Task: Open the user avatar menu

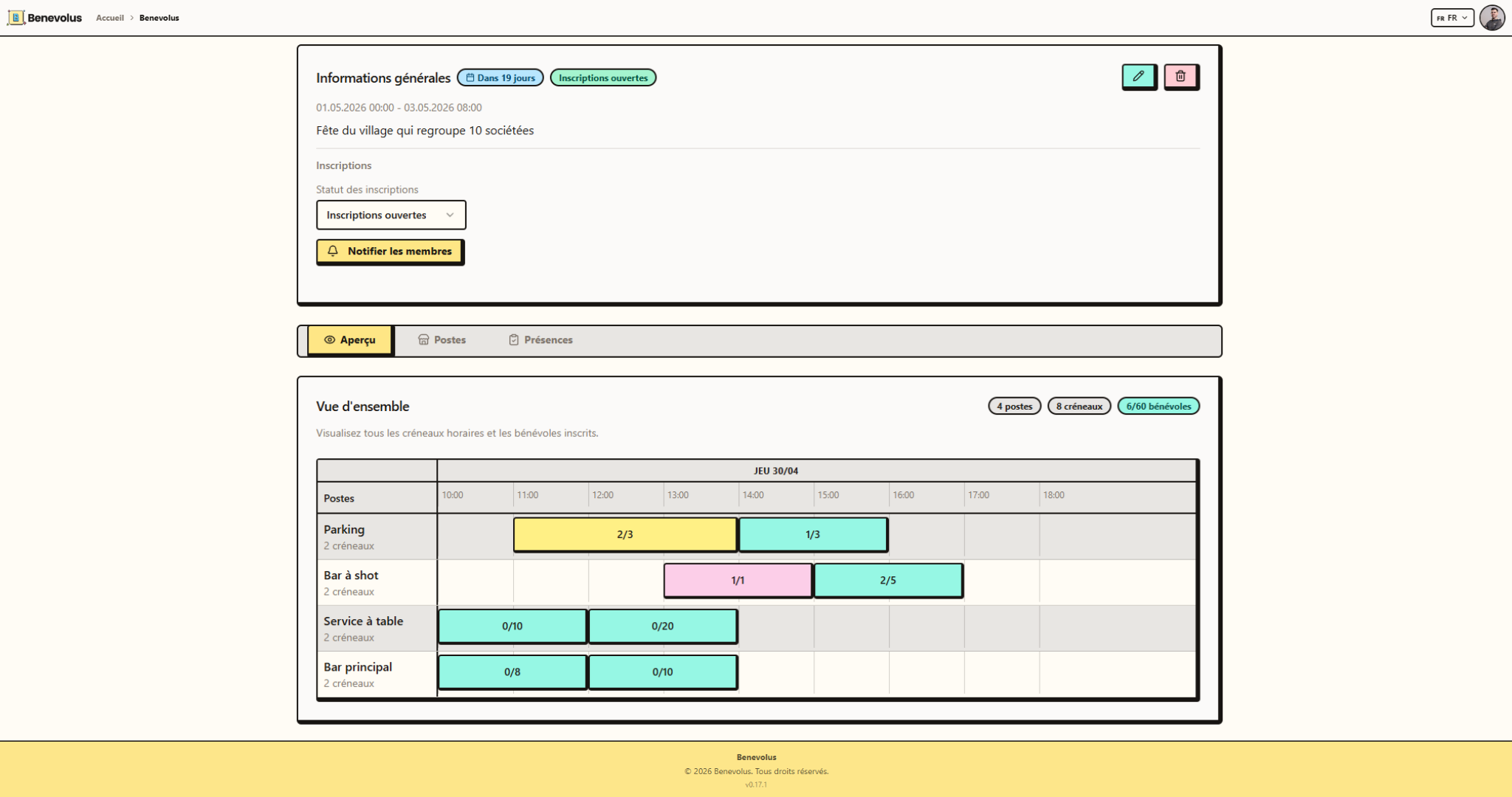Action: [x=1492, y=18]
